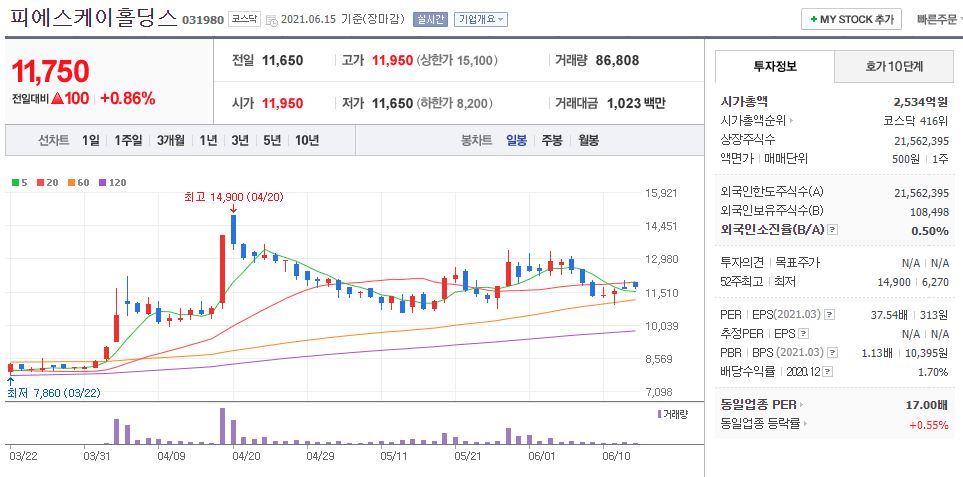Viewport: 963px width, 477px height.
Task: Click the +0.55% 동일업종 등락률 value
Action: click(x=929, y=424)
